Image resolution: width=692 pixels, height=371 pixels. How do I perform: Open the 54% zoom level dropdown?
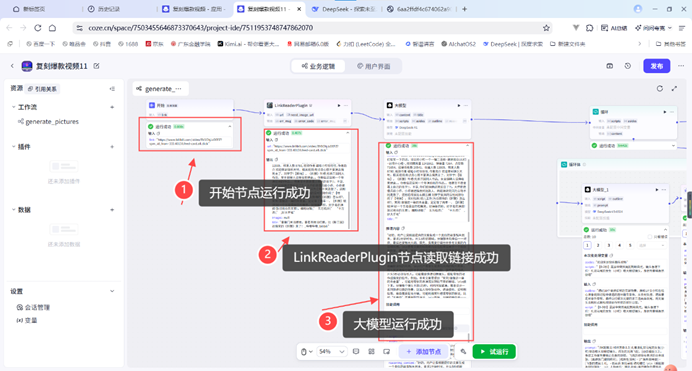pos(331,352)
